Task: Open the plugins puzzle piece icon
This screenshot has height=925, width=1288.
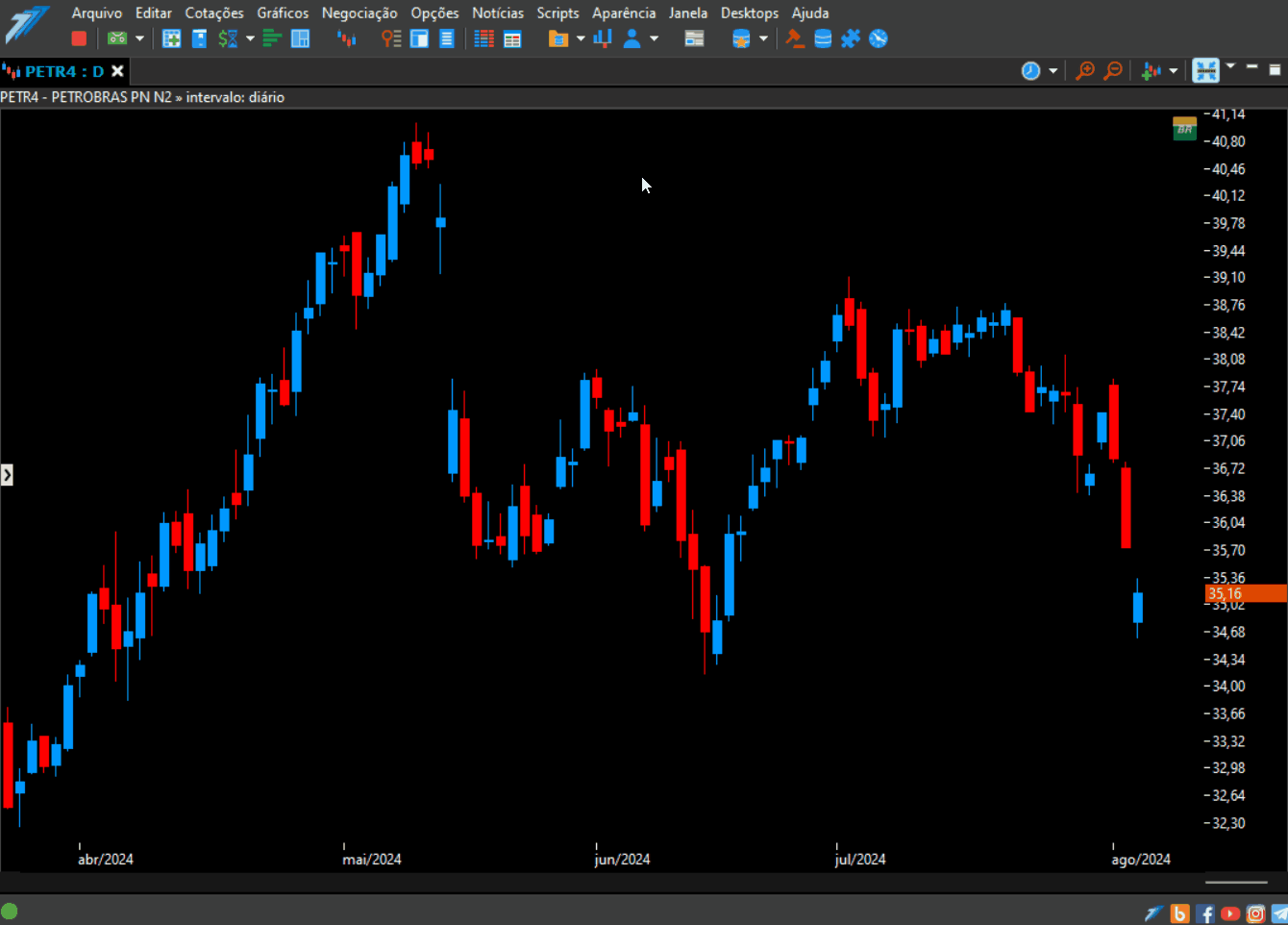Action: tap(851, 38)
